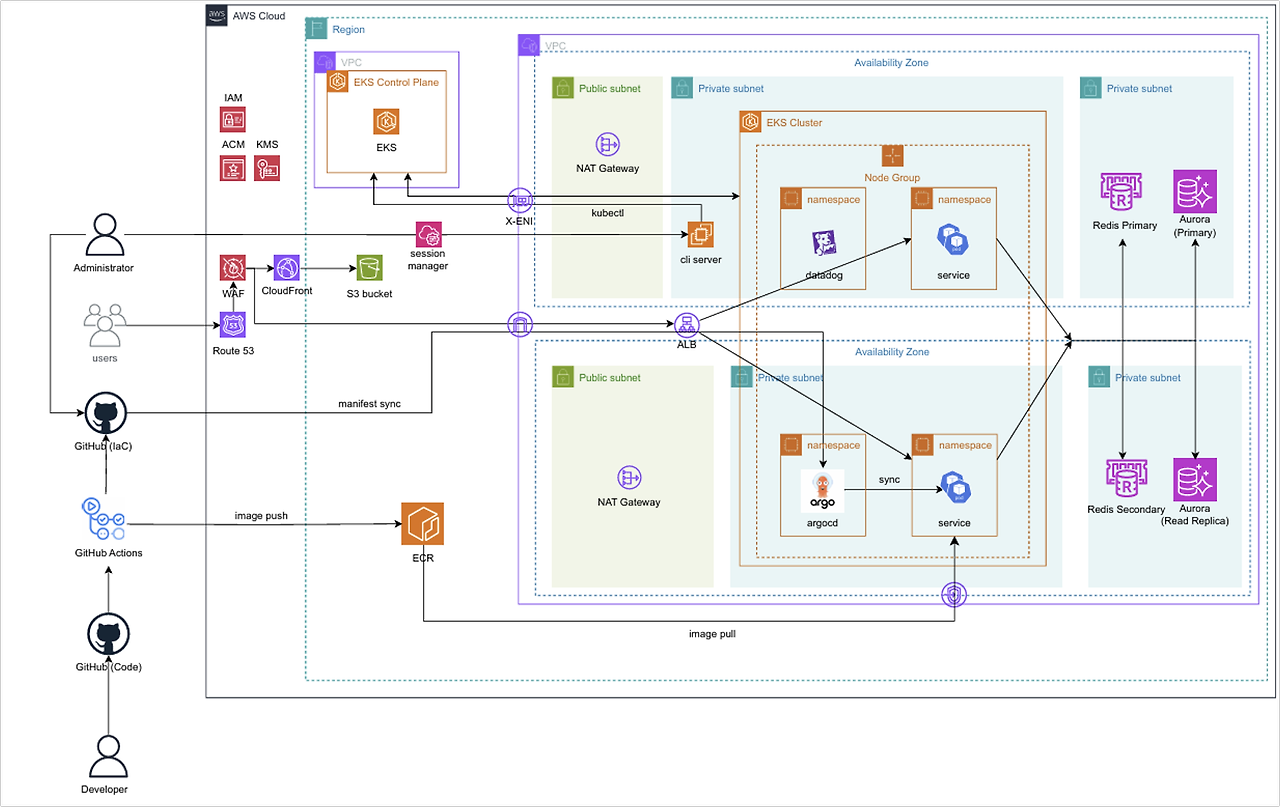The height and width of the screenshot is (807, 1280).
Task: Click the S3 bucket icon
Action: [x=370, y=268]
